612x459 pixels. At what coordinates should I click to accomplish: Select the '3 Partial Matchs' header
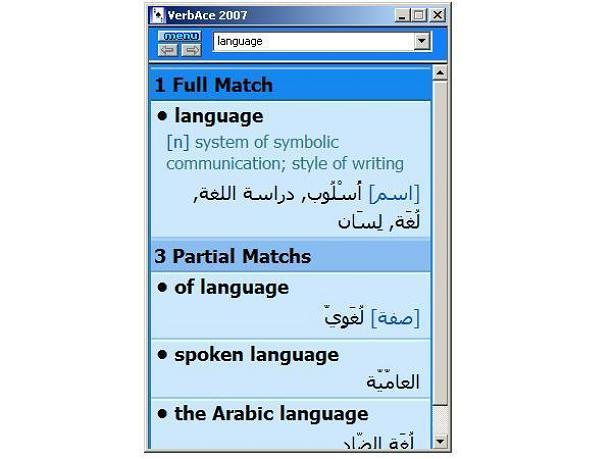click(233, 256)
